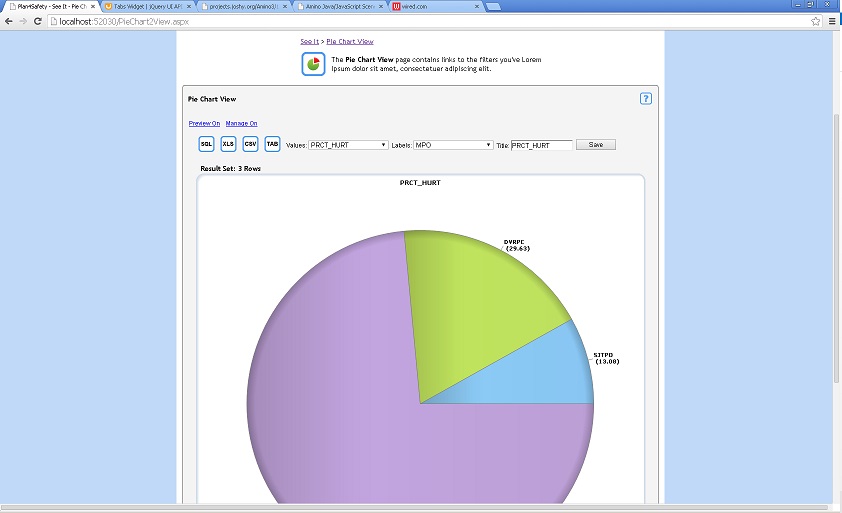Minimize the browser window

click(x=799, y=4)
